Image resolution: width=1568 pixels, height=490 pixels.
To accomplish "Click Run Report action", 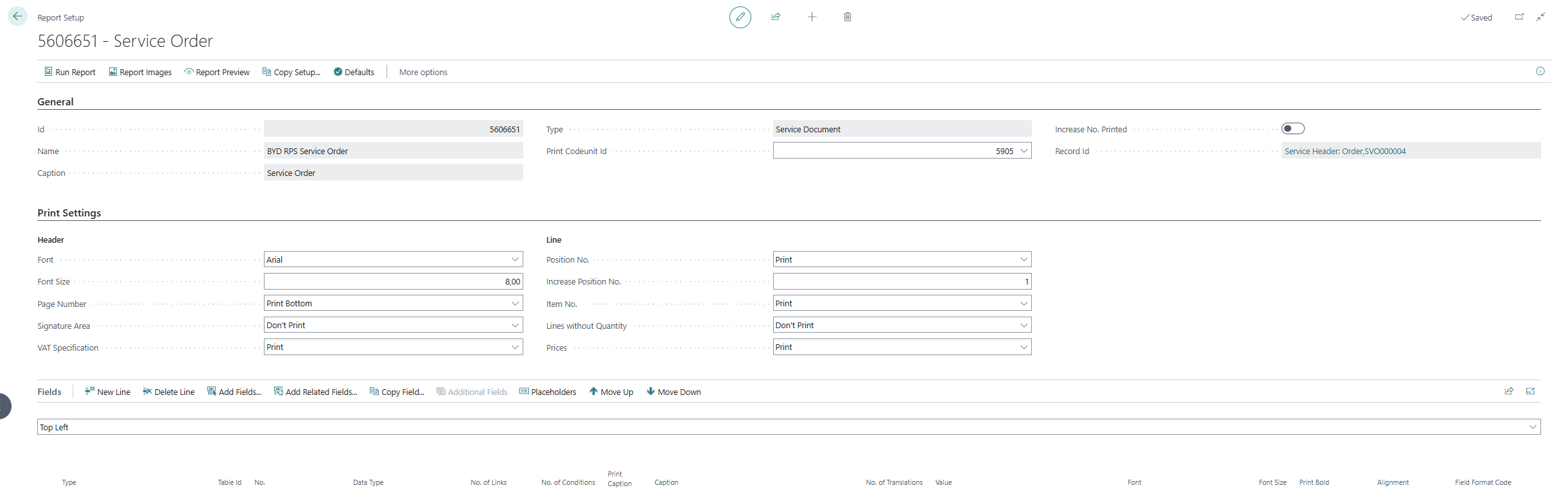I will pyautogui.click(x=69, y=72).
